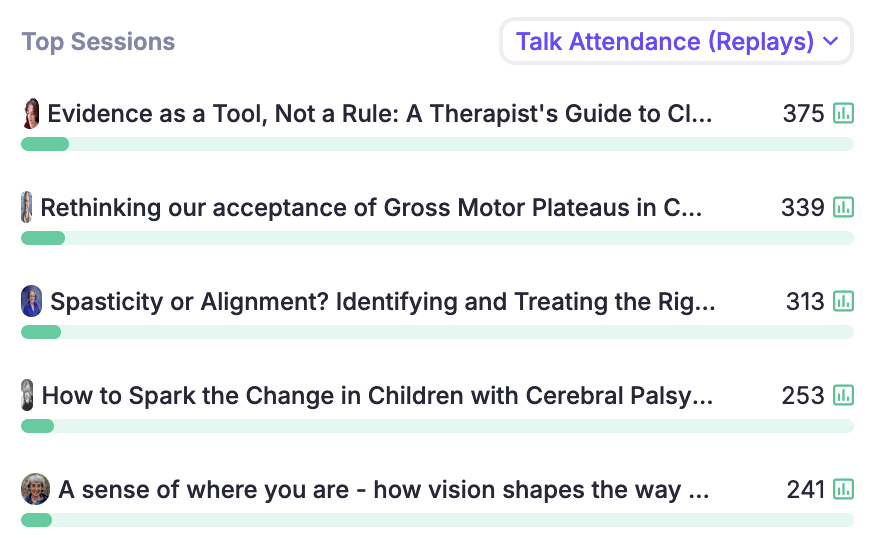Open the Talk Attendance (Replays) dropdown
This screenshot has width=884, height=548.
pyautogui.click(x=676, y=42)
